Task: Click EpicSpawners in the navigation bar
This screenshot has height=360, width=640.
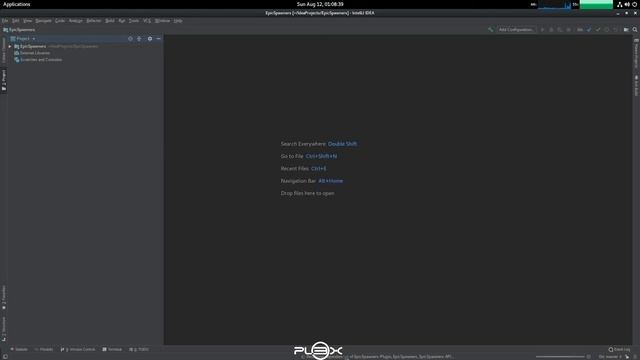Action: (x=19, y=30)
